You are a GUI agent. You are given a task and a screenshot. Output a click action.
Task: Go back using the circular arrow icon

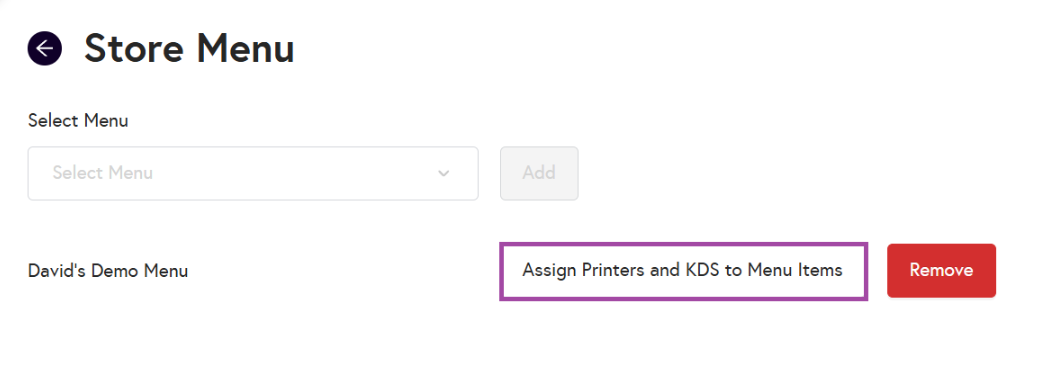44,48
